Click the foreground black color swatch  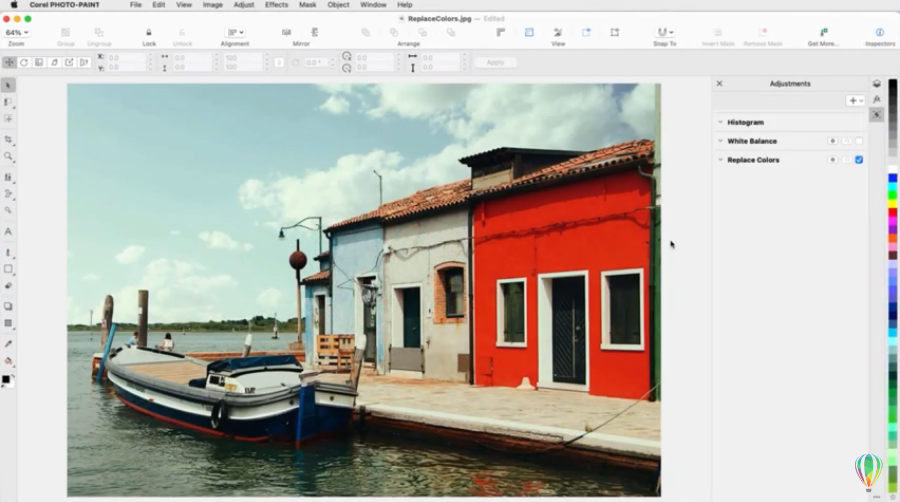click(x=6, y=379)
